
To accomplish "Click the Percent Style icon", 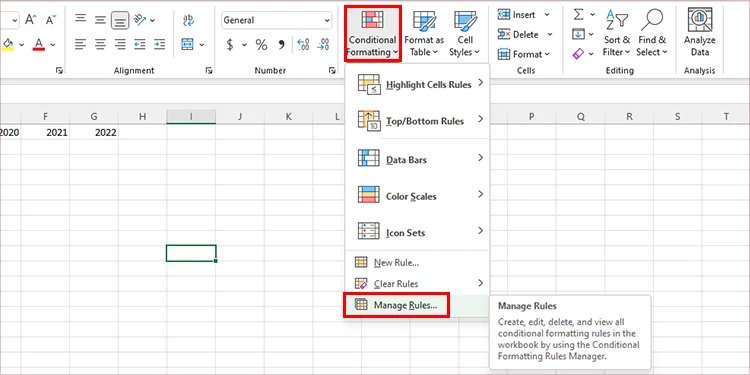I will click(x=261, y=45).
